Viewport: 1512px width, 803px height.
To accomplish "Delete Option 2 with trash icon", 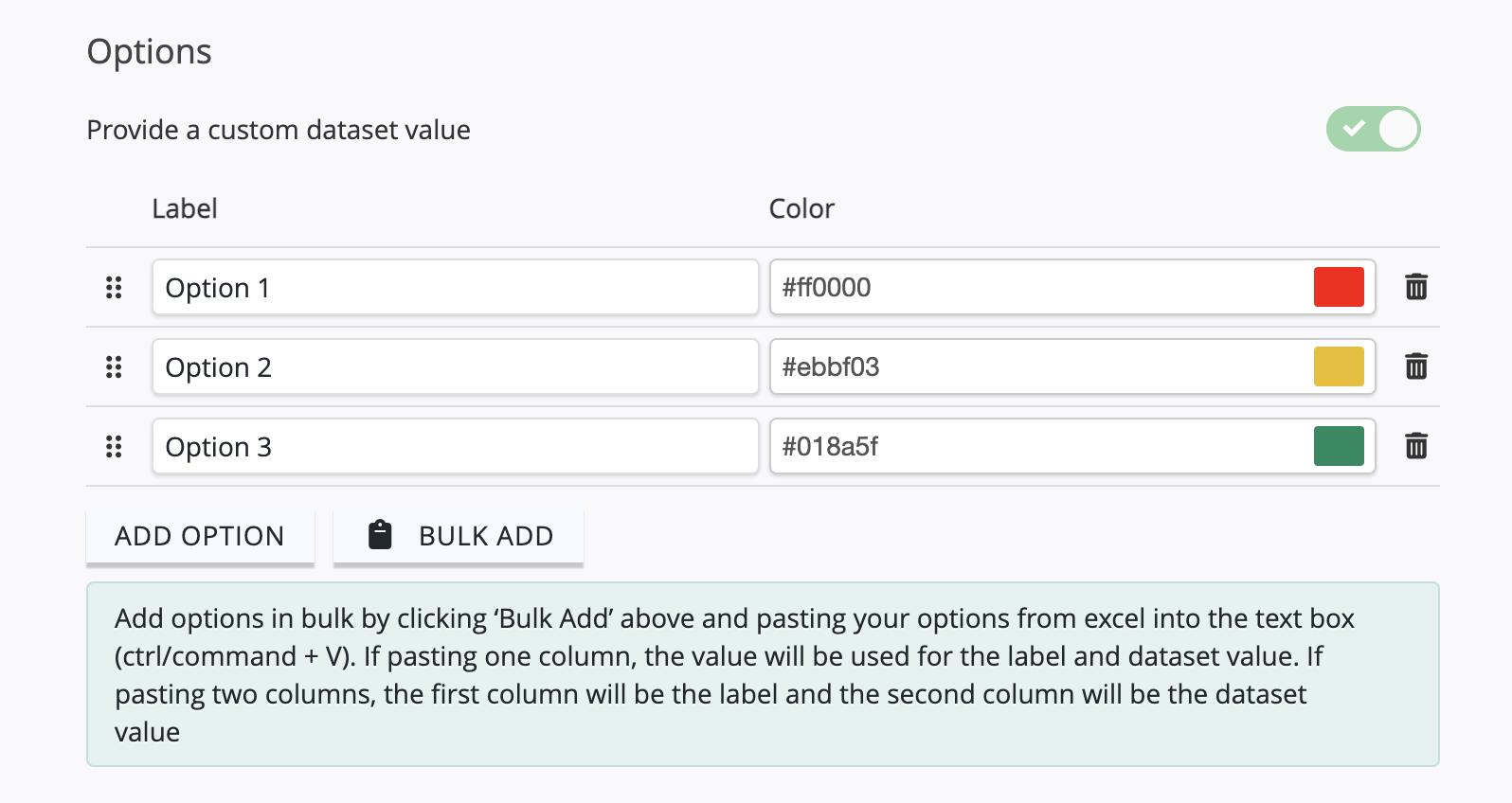I will [x=1416, y=366].
